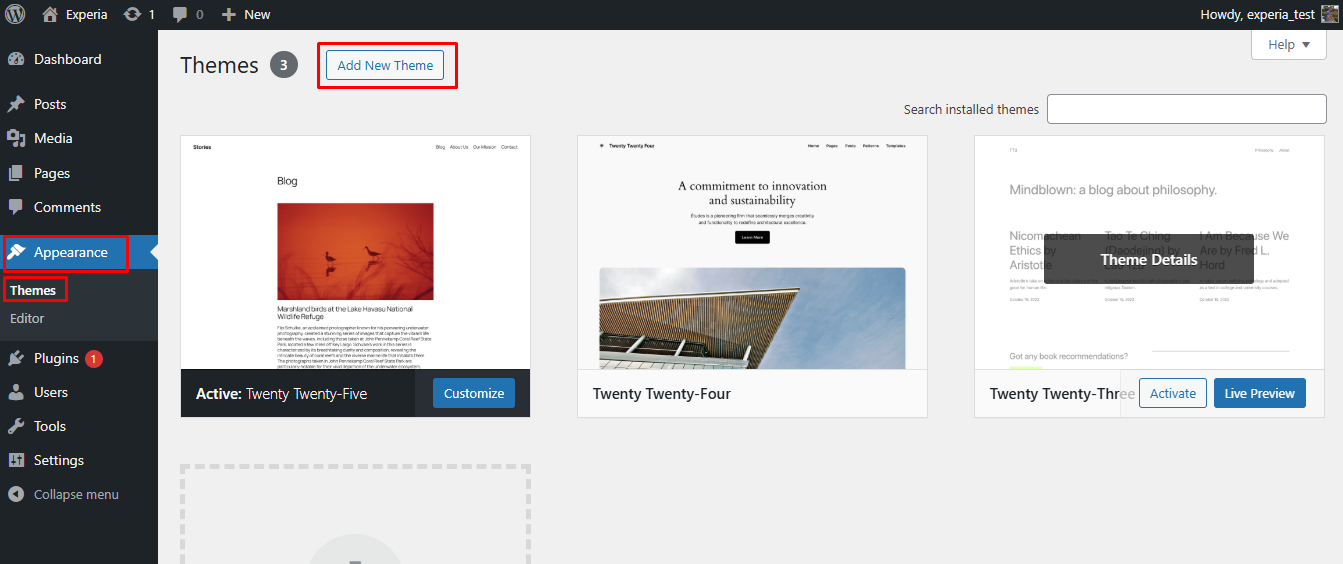Open the Dashboard menu item

[x=67, y=59]
